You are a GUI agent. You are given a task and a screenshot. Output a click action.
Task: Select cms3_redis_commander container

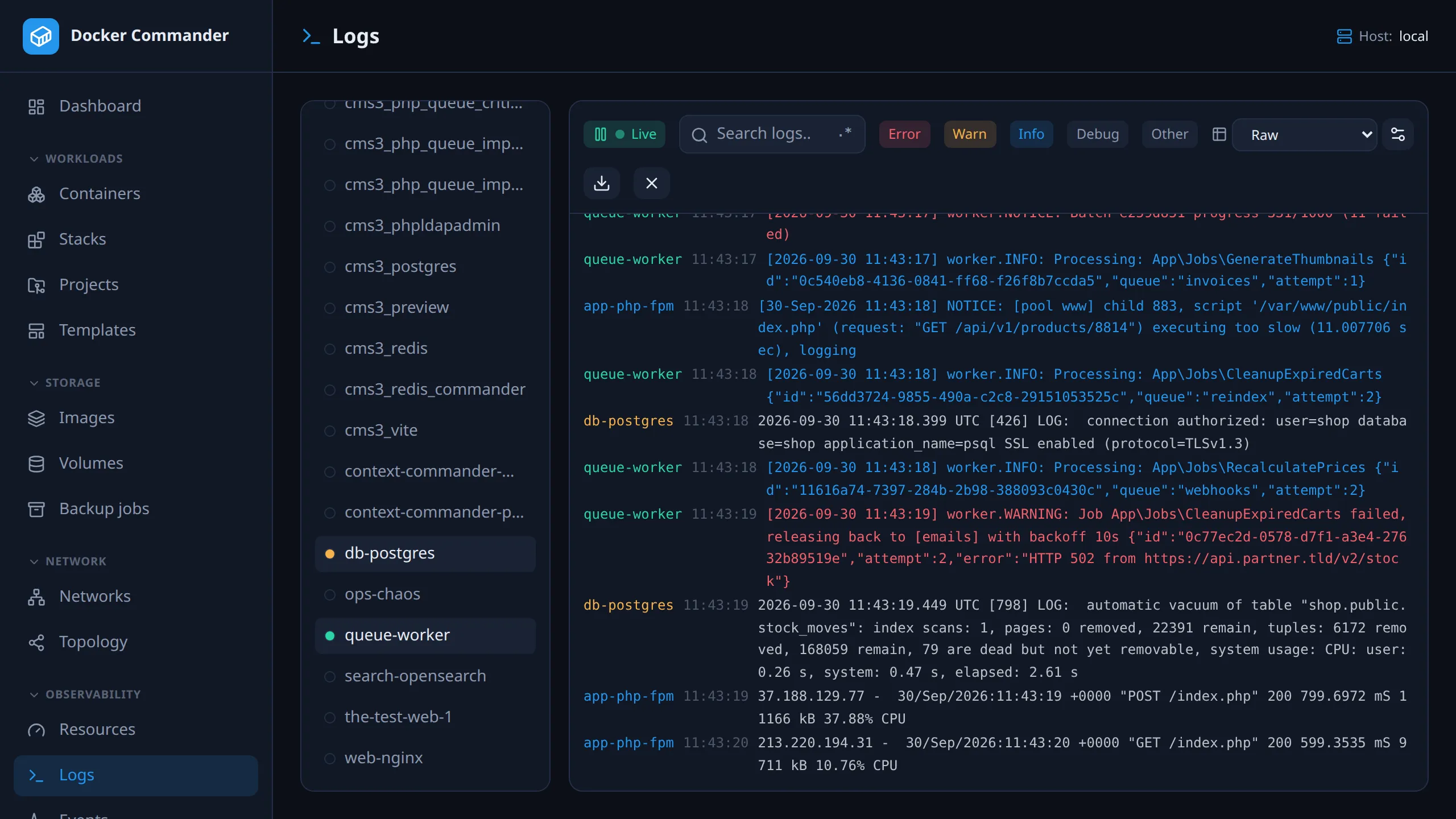(x=425, y=390)
